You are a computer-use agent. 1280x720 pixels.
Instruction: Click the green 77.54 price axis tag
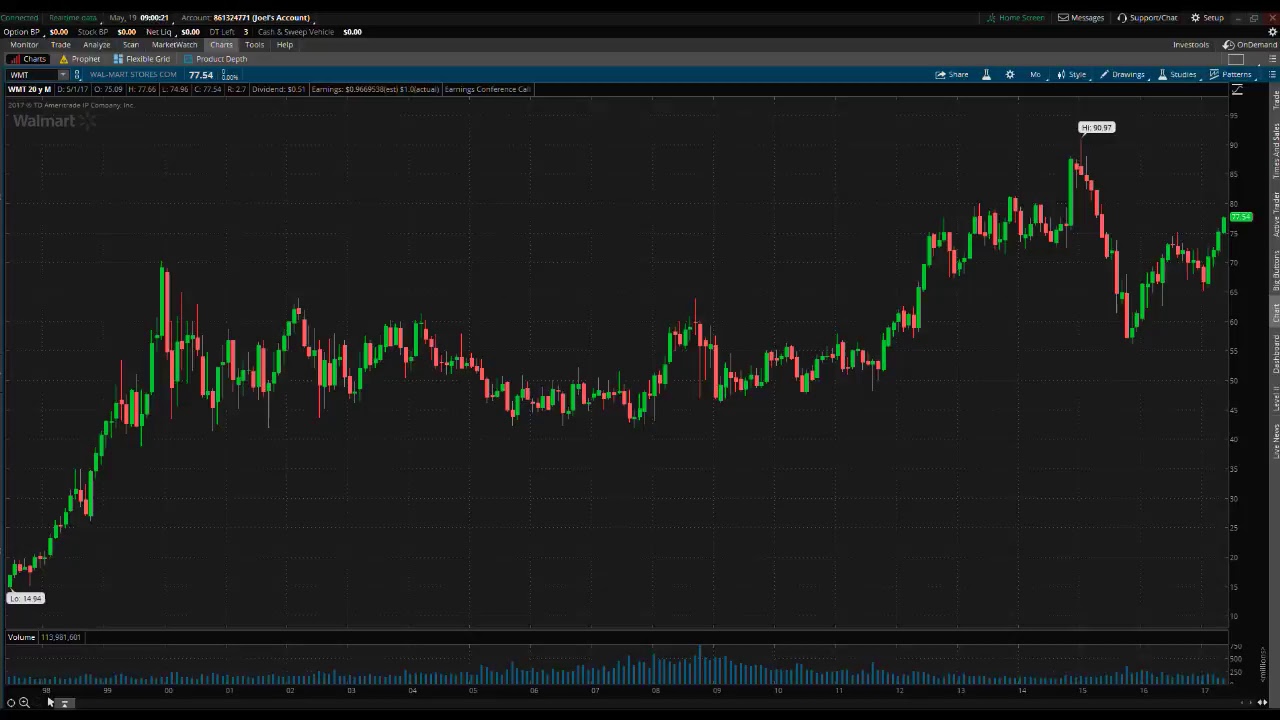1241,217
